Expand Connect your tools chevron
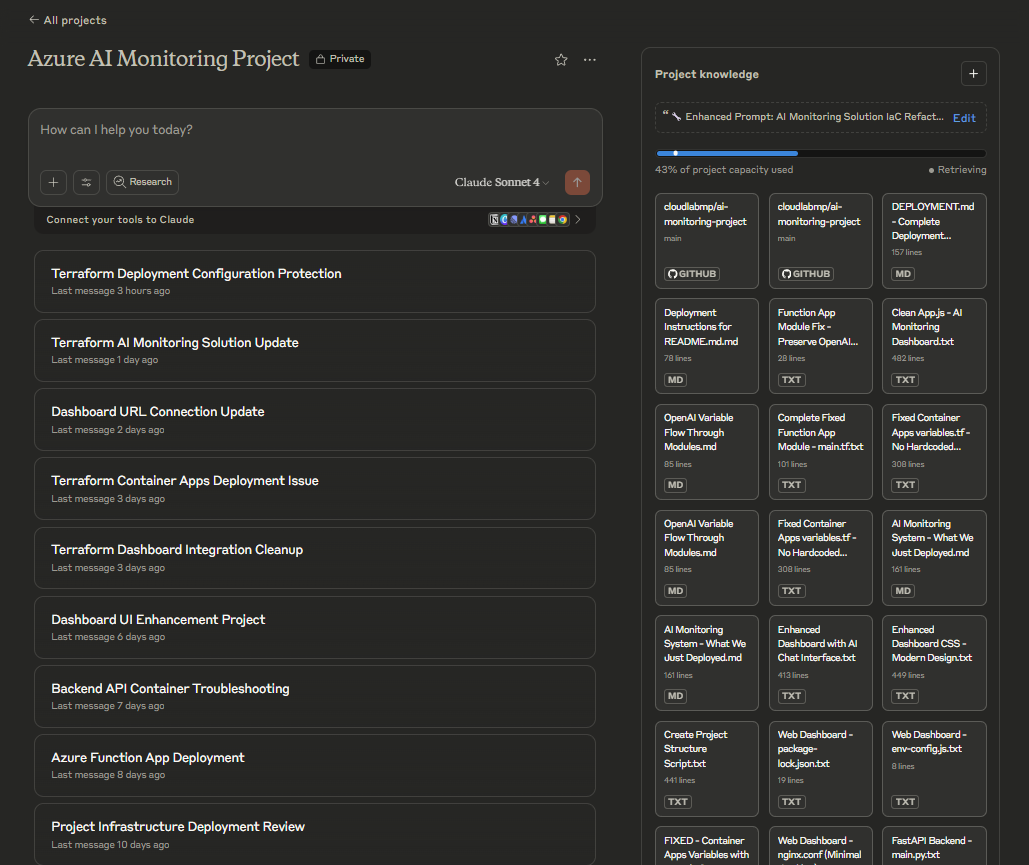1029x865 pixels. click(x=578, y=220)
